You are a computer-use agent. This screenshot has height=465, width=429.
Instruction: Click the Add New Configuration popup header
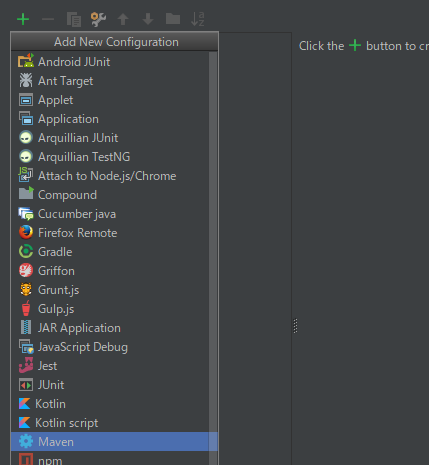pyautogui.click(x=115, y=42)
